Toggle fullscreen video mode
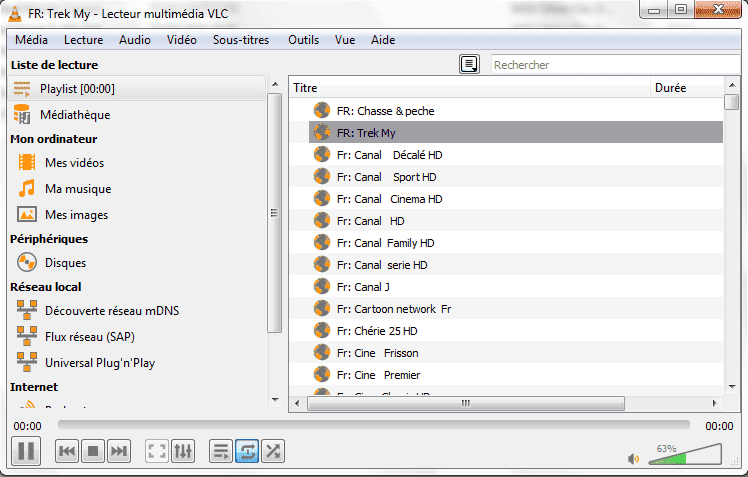The width and height of the screenshot is (748, 477). pyautogui.click(x=157, y=451)
